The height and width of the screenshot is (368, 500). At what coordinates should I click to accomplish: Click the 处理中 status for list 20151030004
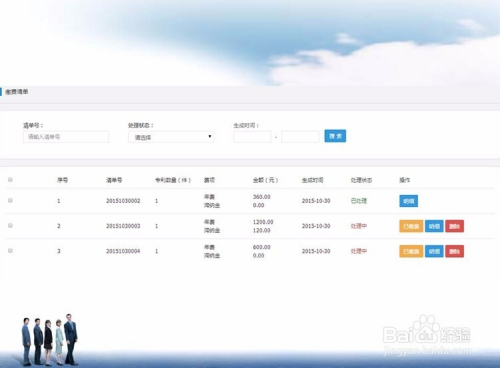pos(359,251)
